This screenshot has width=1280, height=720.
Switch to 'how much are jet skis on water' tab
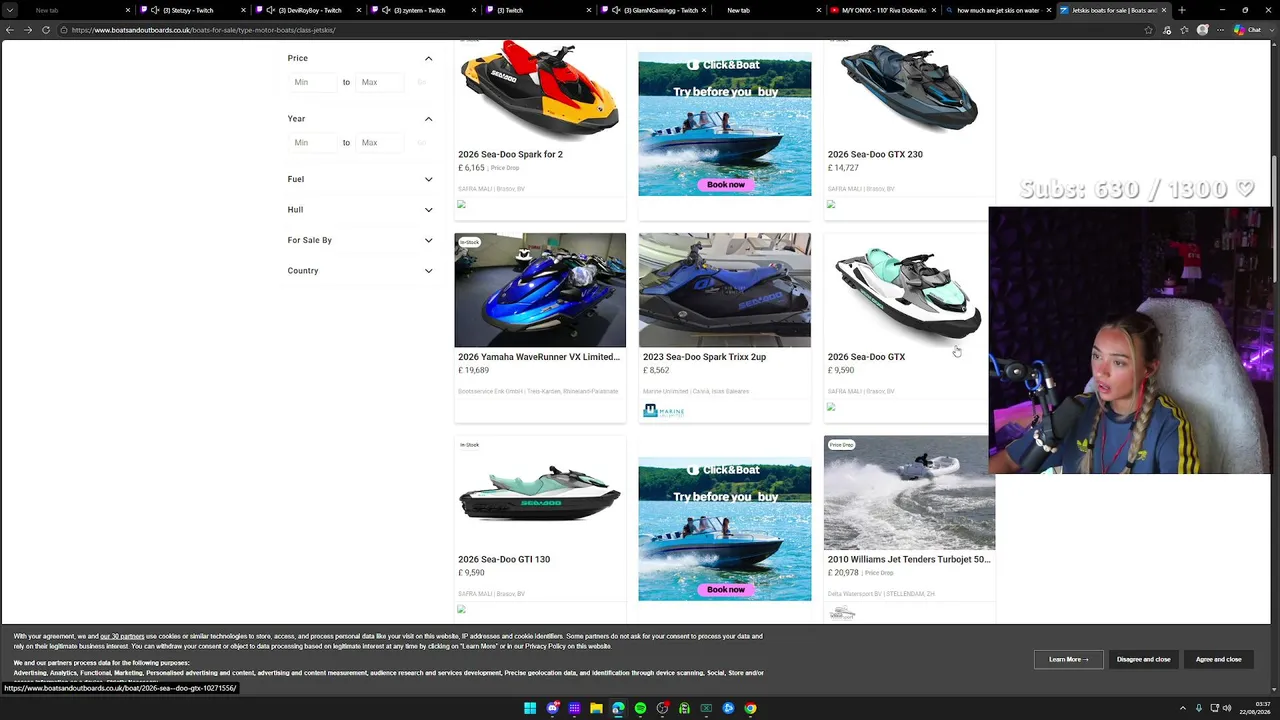[x=998, y=10]
